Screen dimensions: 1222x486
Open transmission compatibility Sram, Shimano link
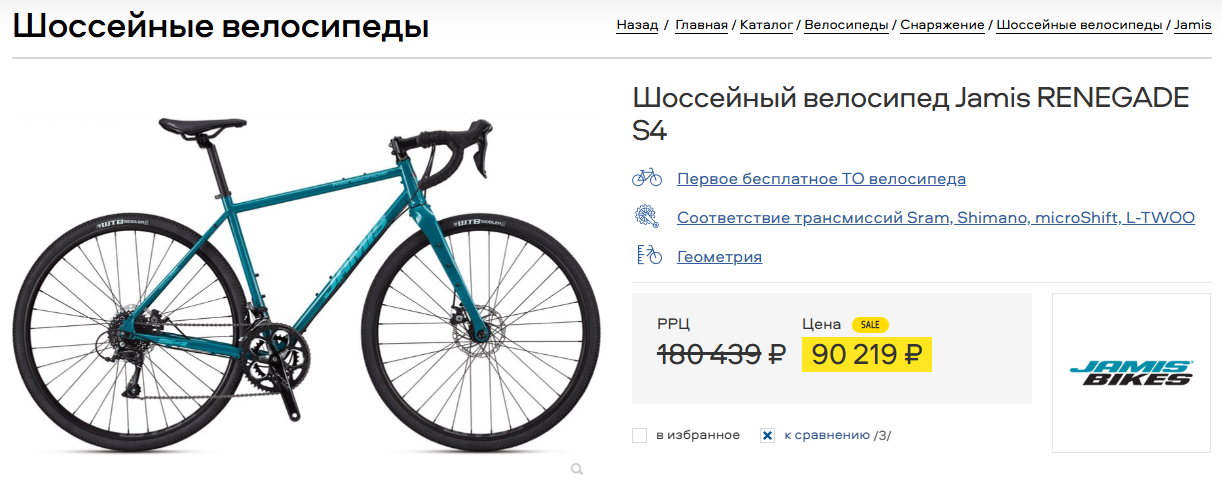tap(935, 218)
